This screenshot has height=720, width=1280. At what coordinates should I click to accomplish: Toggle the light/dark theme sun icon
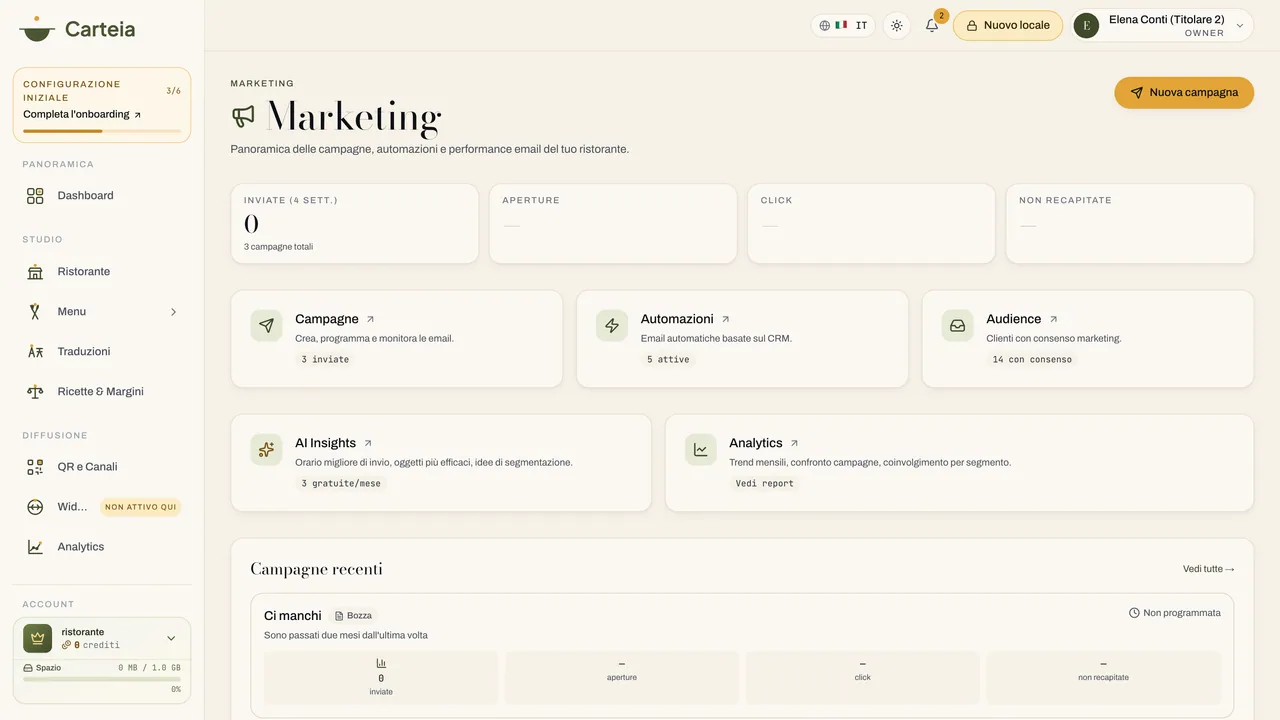tap(896, 25)
